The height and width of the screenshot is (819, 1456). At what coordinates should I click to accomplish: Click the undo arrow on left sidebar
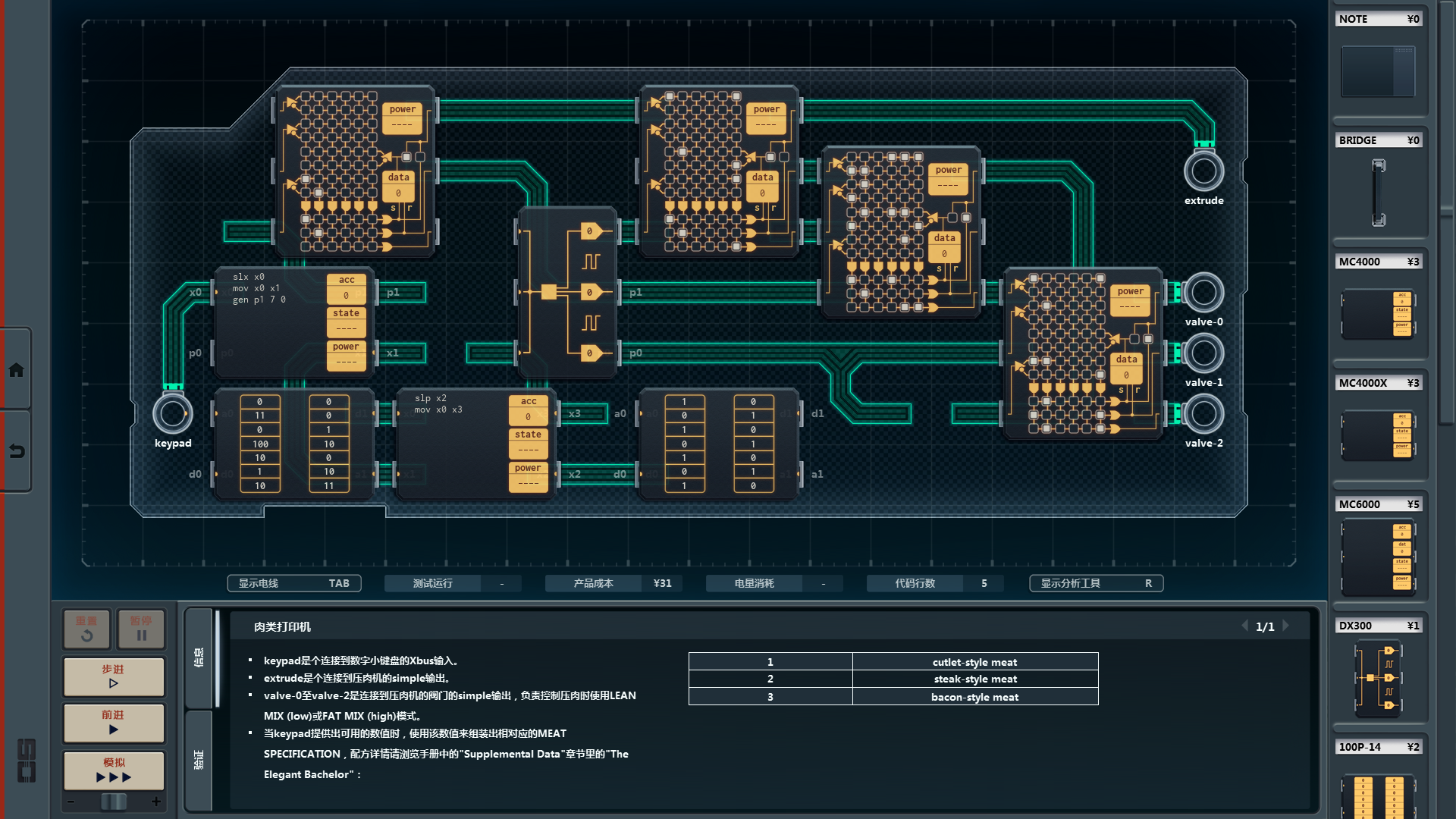[x=16, y=451]
